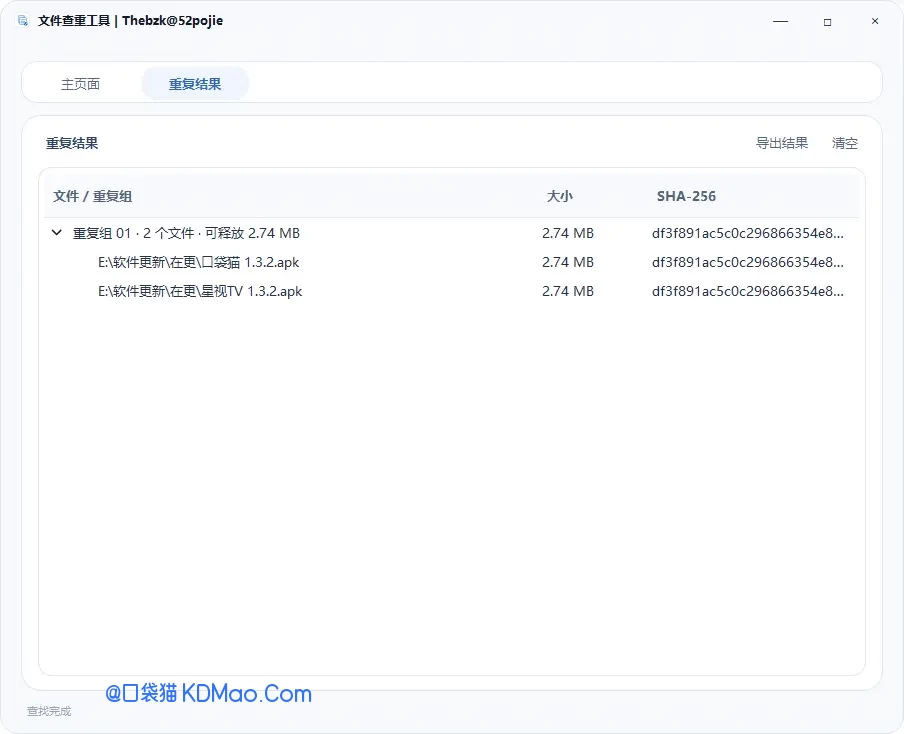The width and height of the screenshot is (904, 734).
Task: Click the SHA-256 column header
Action: [x=686, y=196]
